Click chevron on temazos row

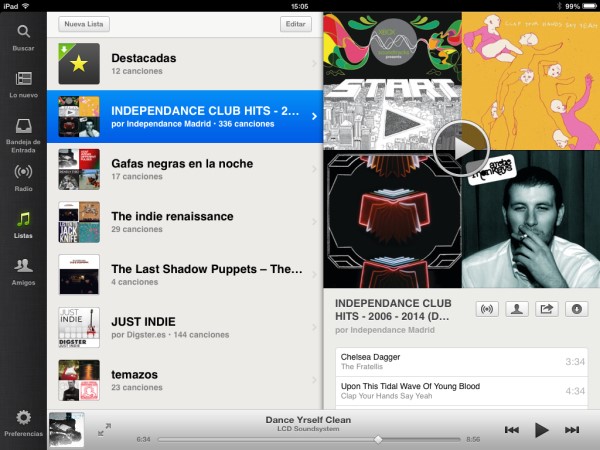(314, 380)
